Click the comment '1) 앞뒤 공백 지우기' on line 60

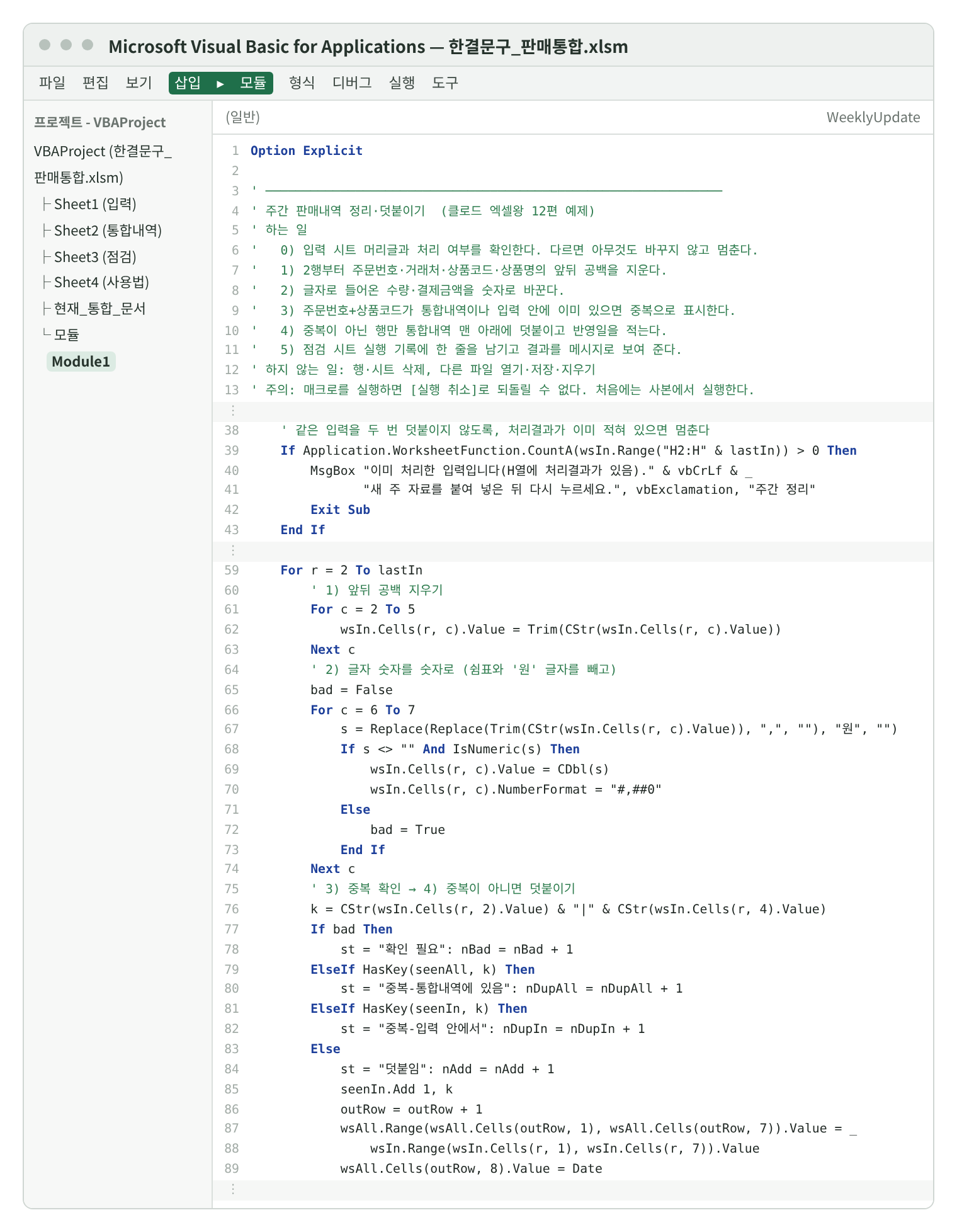click(377, 590)
